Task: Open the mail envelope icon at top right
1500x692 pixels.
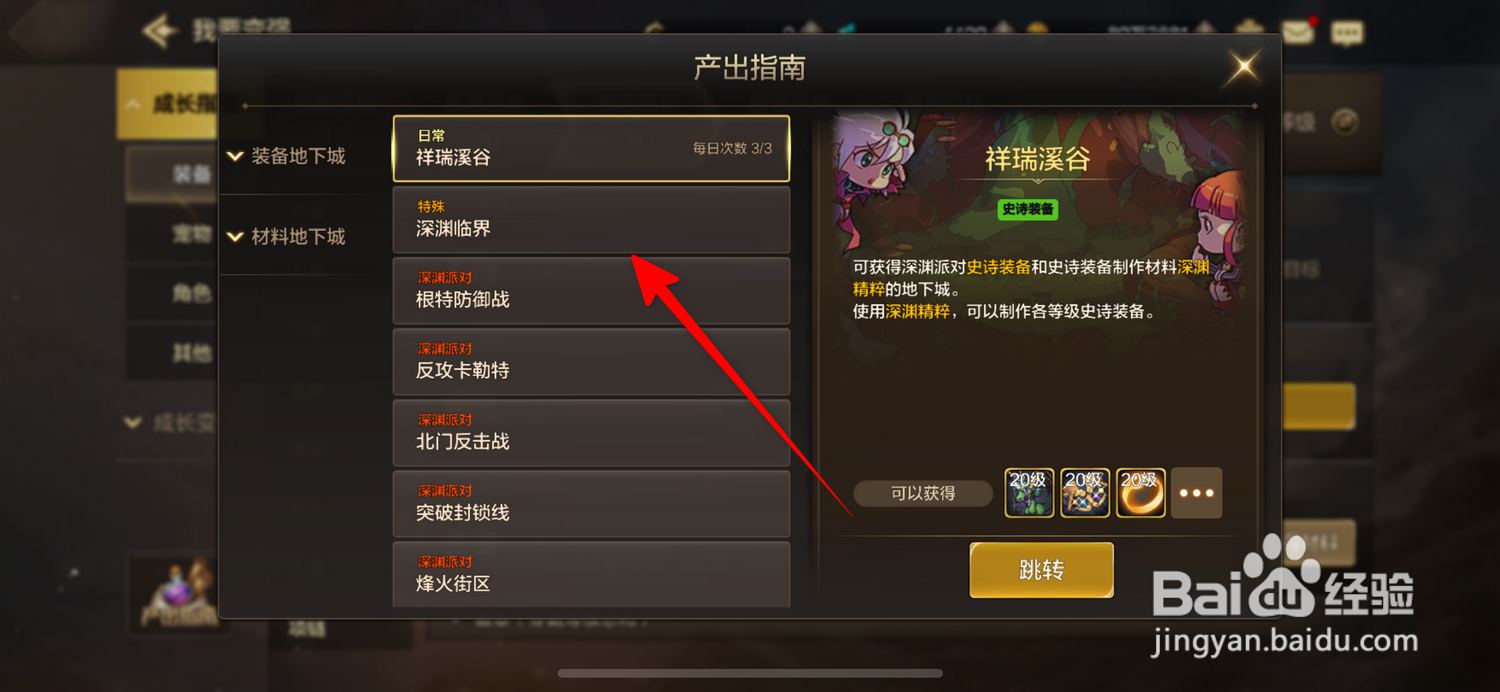Action: click(x=1298, y=33)
